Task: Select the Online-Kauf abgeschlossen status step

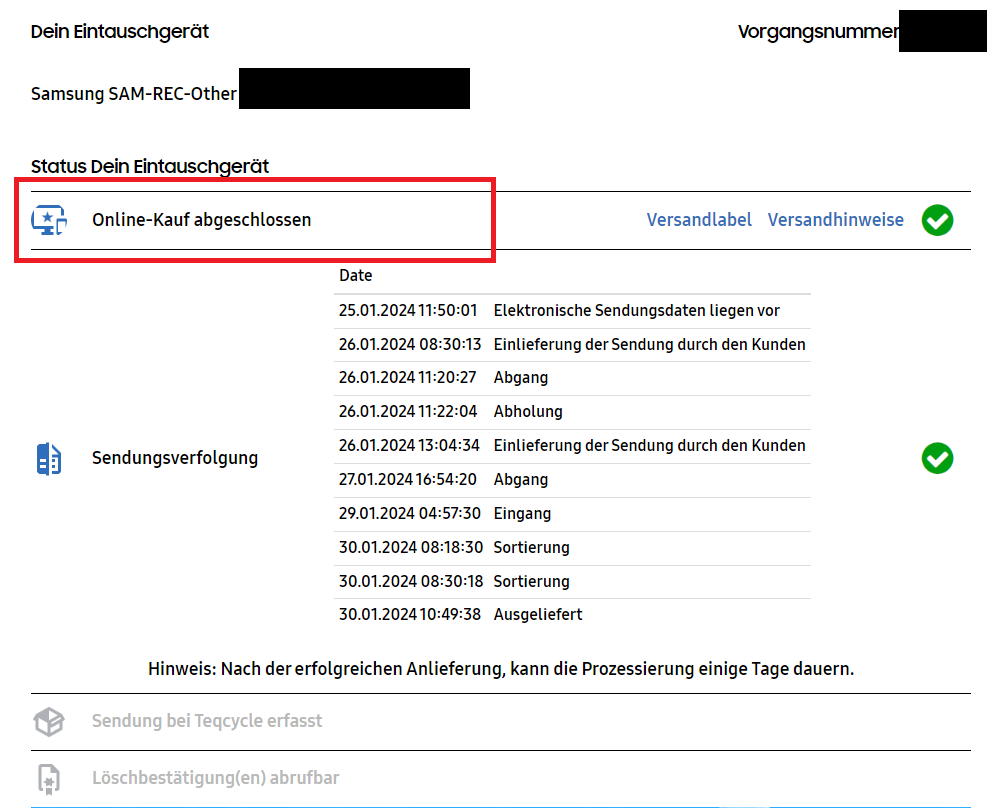Action: [x=201, y=220]
